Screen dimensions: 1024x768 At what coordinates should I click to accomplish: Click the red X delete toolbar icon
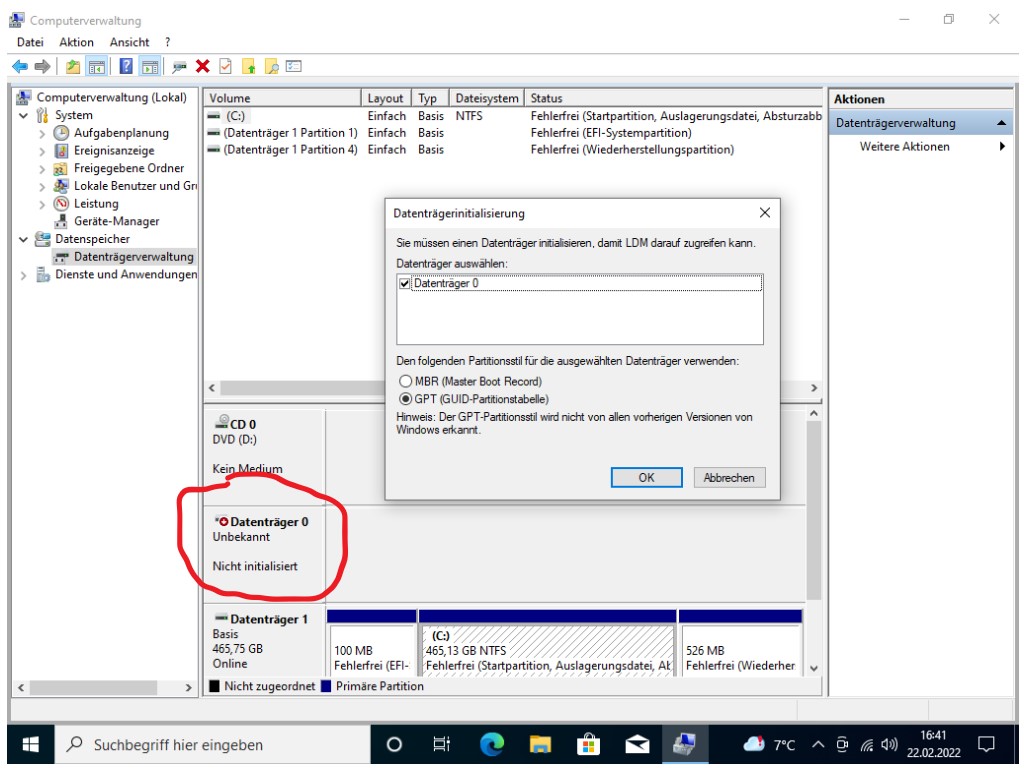[x=202, y=66]
